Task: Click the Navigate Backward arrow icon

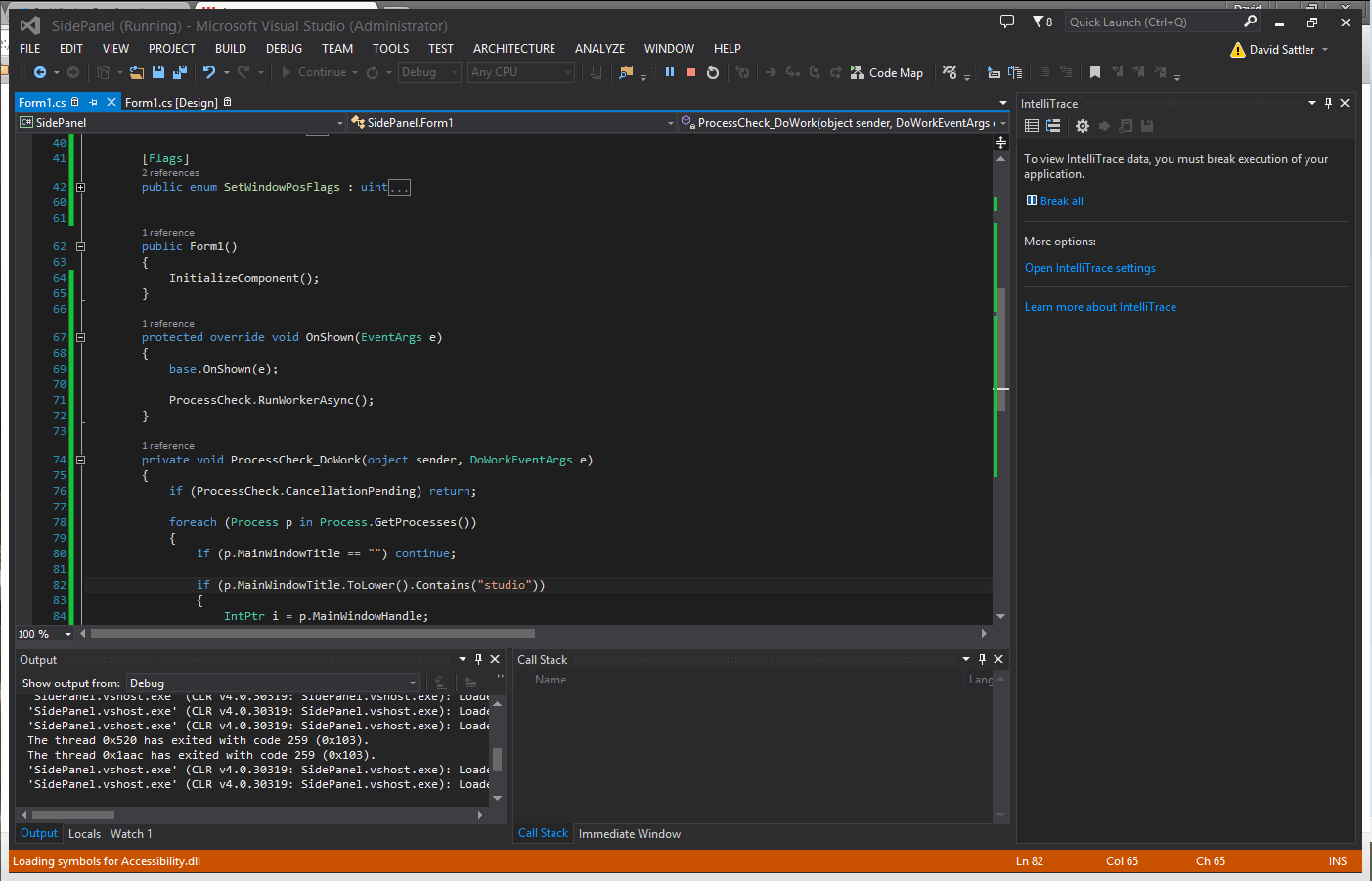Action: point(40,72)
